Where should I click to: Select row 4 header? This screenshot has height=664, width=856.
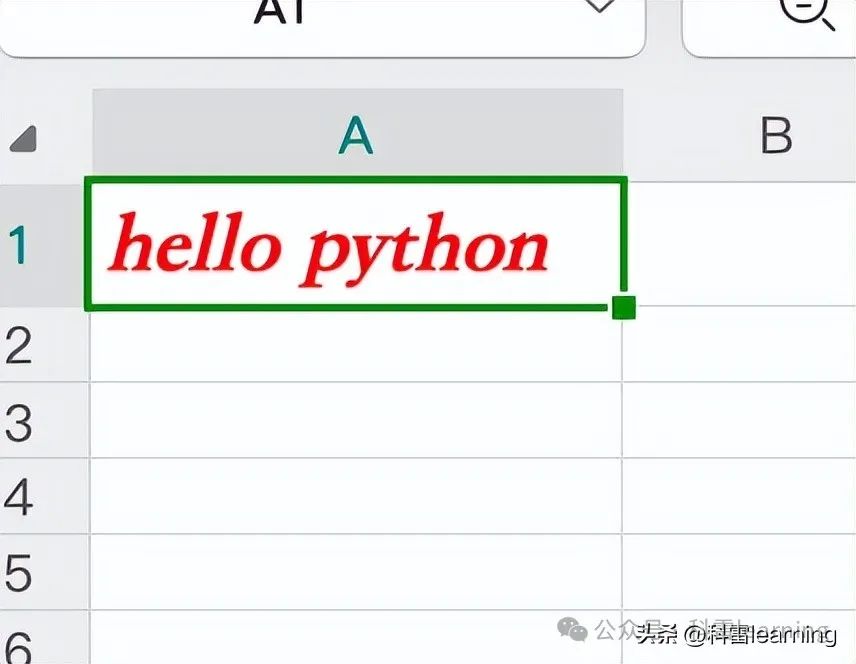[20, 498]
